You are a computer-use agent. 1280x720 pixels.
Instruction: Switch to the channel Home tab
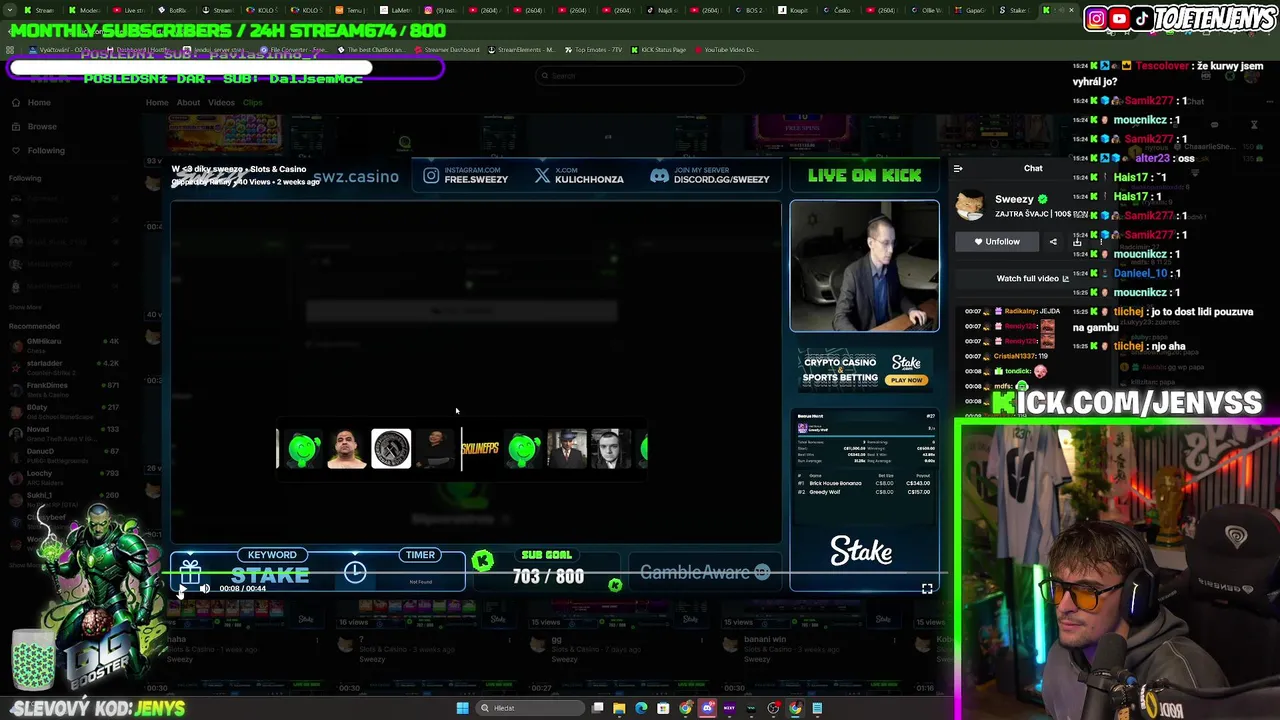tap(157, 102)
